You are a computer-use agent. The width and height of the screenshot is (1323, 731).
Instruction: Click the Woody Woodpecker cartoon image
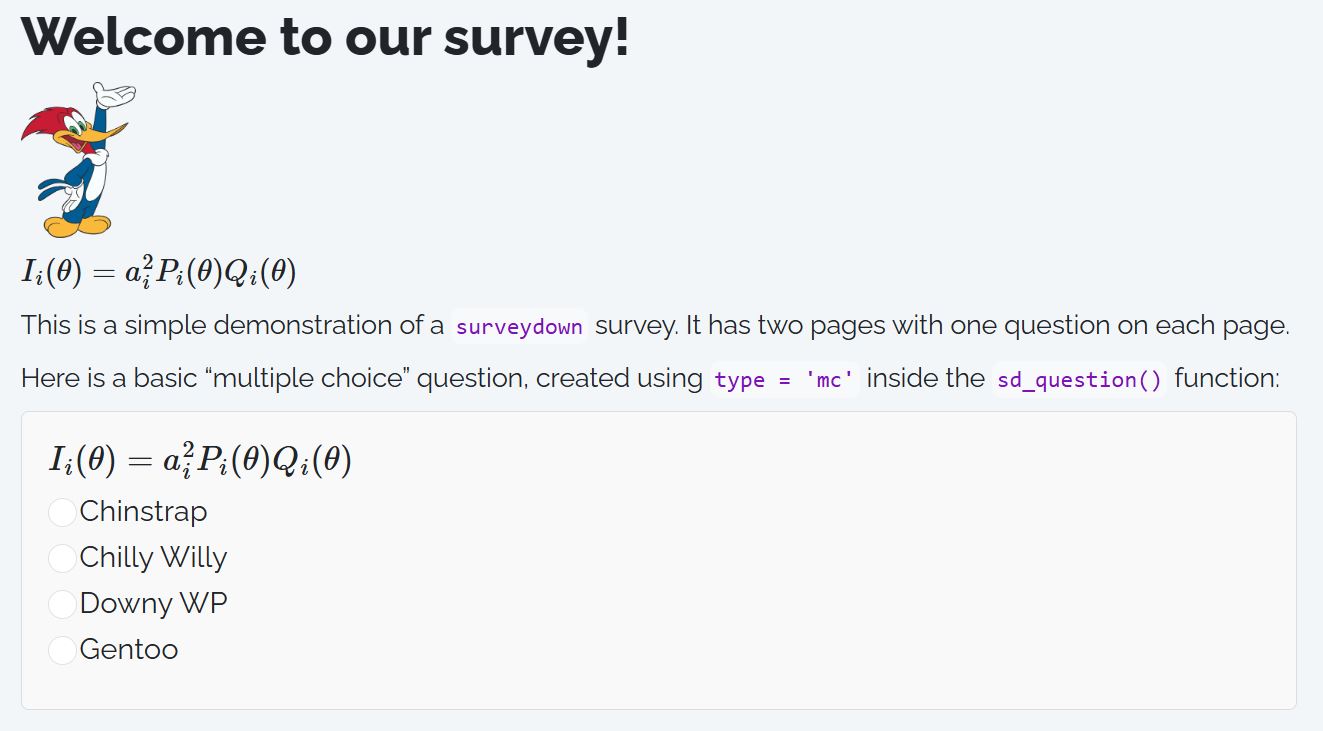tap(78, 160)
